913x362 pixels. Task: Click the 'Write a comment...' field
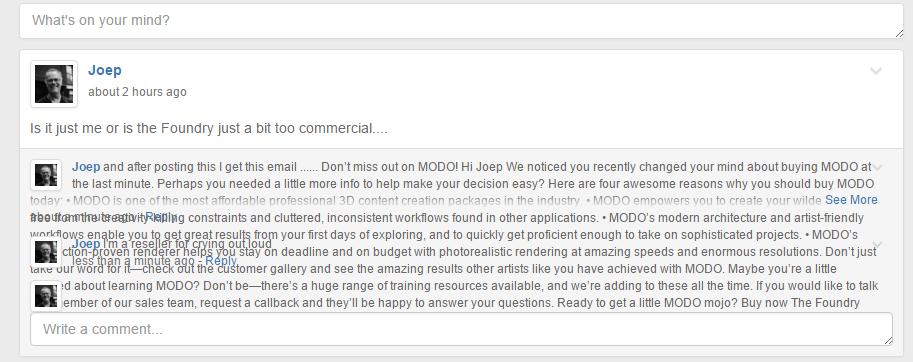pos(461,329)
